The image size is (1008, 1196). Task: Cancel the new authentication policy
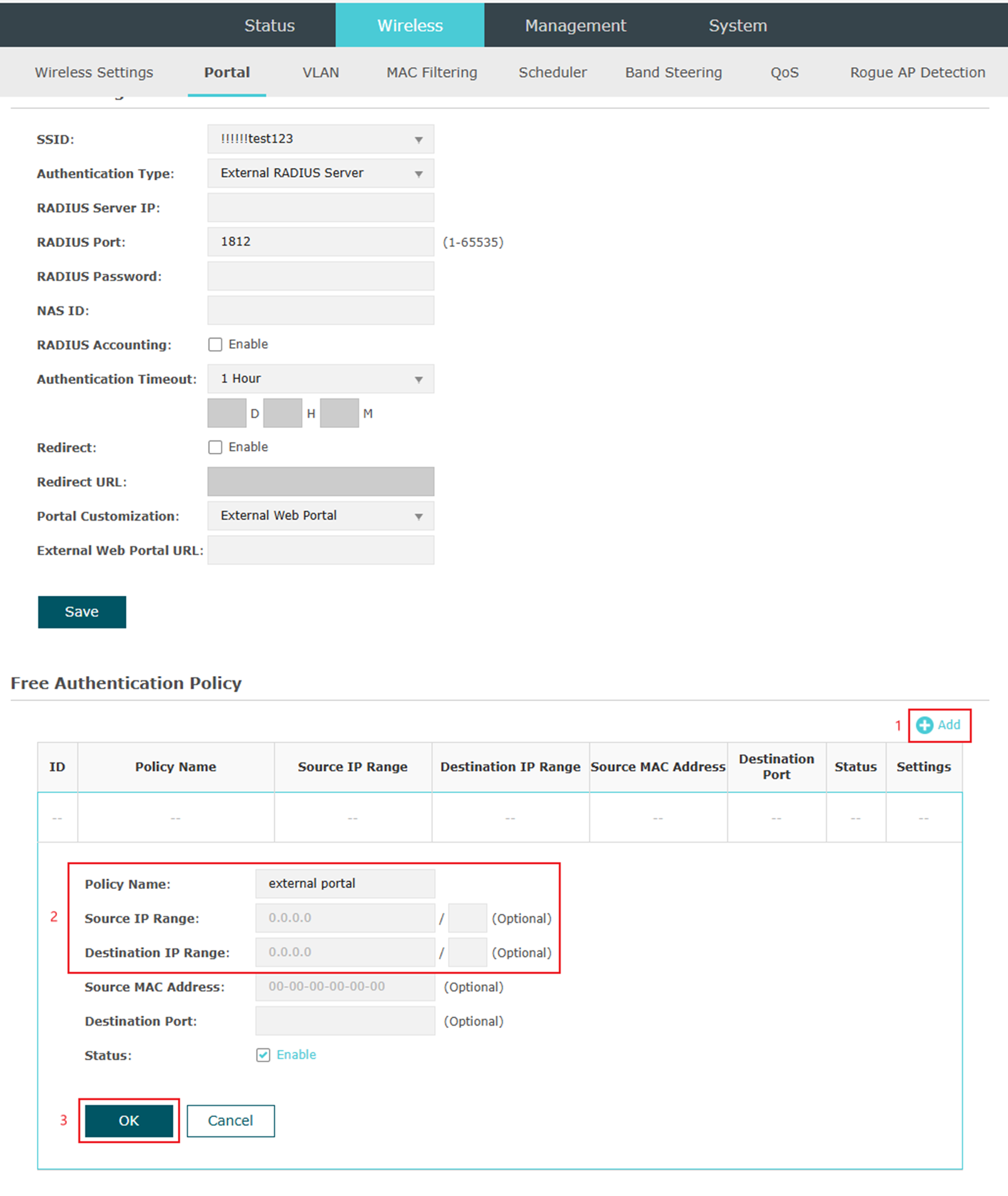(230, 1121)
